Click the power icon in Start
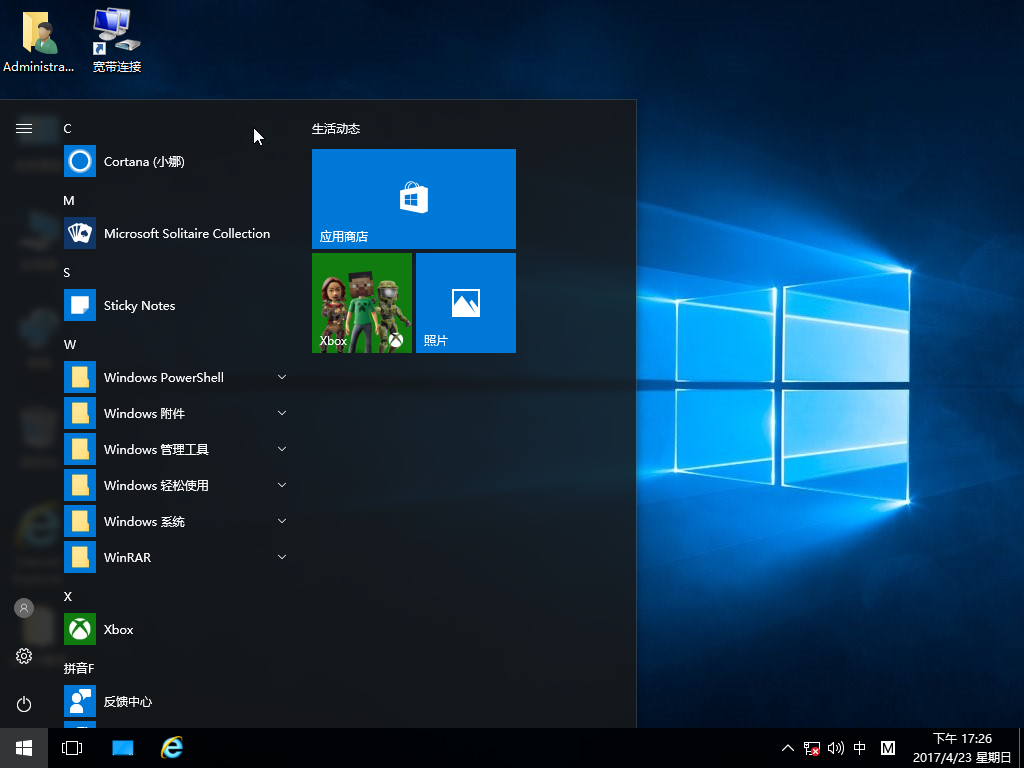Viewport: 1024px width, 768px height. (x=24, y=704)
